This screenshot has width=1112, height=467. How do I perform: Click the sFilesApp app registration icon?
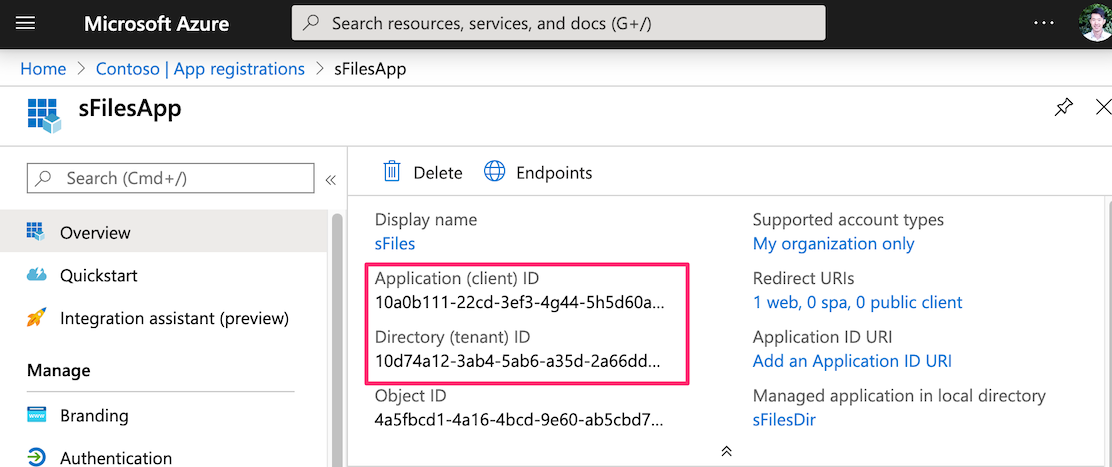(x=44, y=116)
